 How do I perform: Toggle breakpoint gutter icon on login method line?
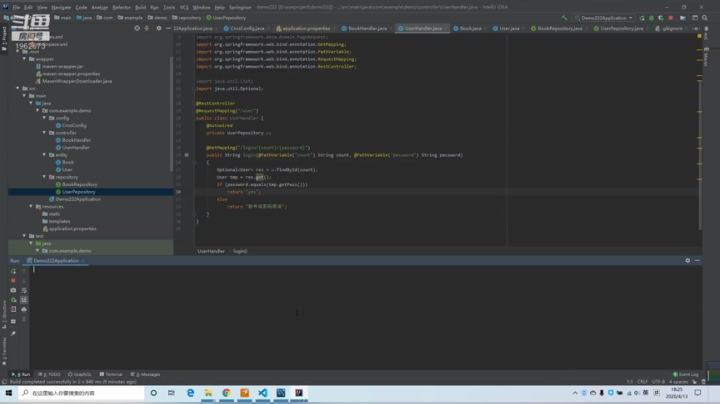[x=186, y=155]
